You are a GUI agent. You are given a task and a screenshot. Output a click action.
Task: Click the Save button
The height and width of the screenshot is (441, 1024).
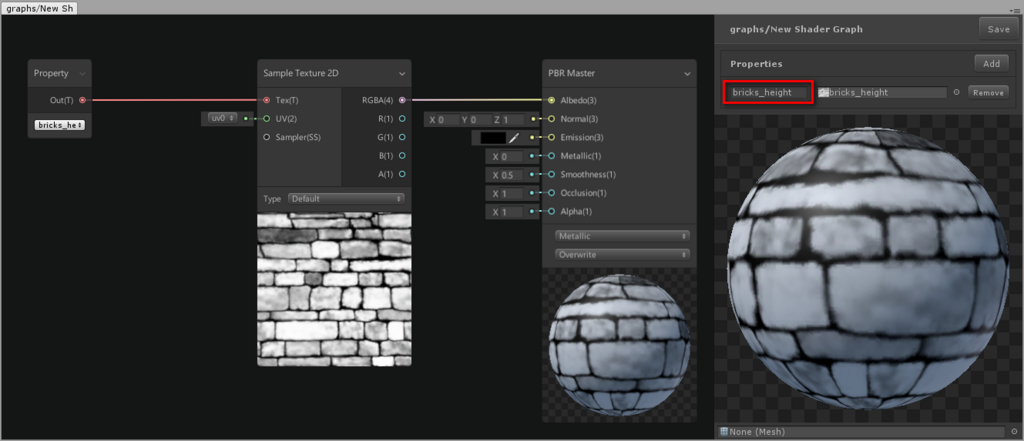999,29
